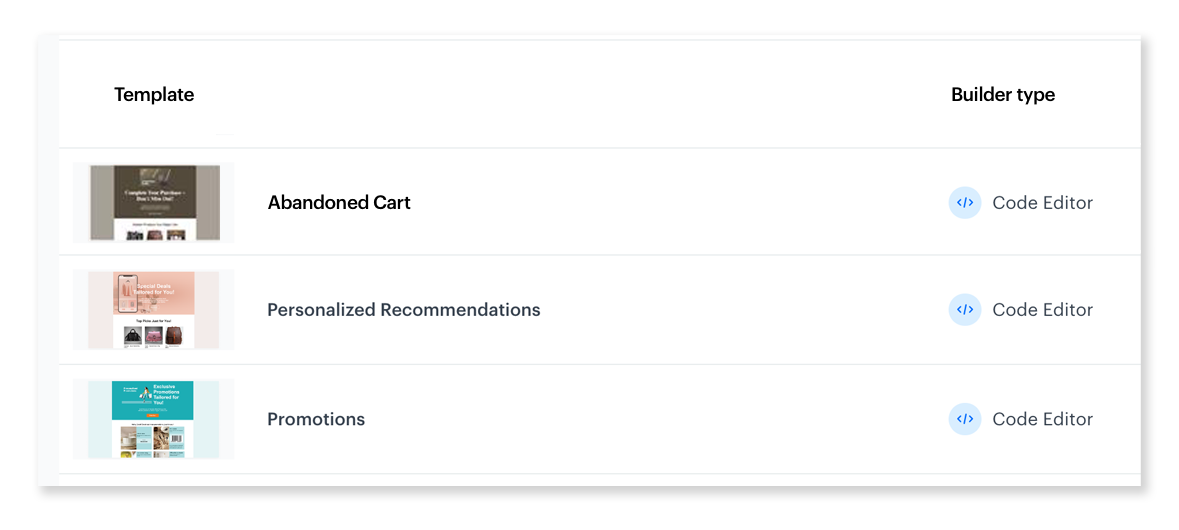This screenshot has height=530, width=1179.
Task: Click the dark banner in Abandoned Cart thumbnail
Action: (153, 190)
